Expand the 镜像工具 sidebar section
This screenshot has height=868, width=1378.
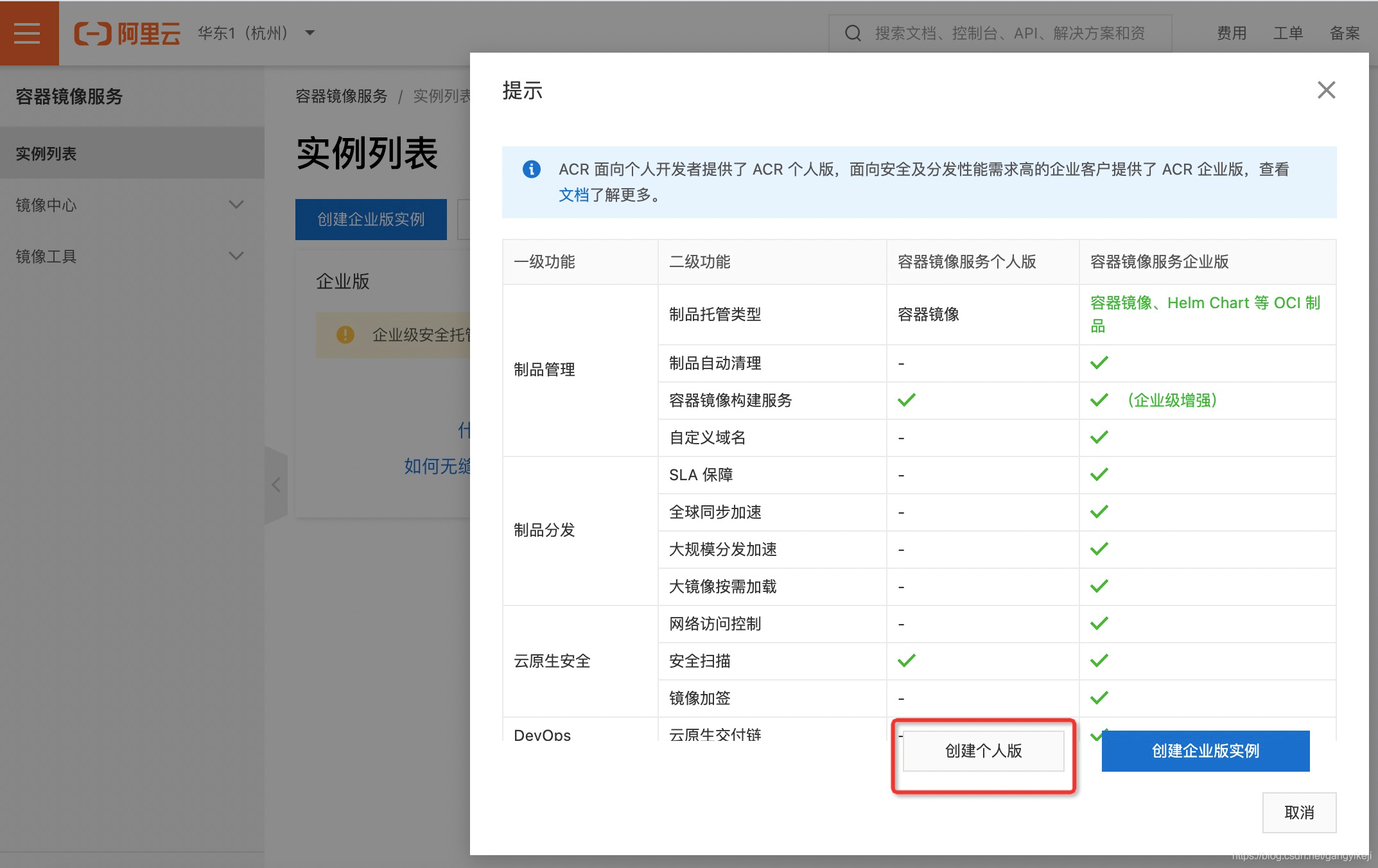coord(132,256)
